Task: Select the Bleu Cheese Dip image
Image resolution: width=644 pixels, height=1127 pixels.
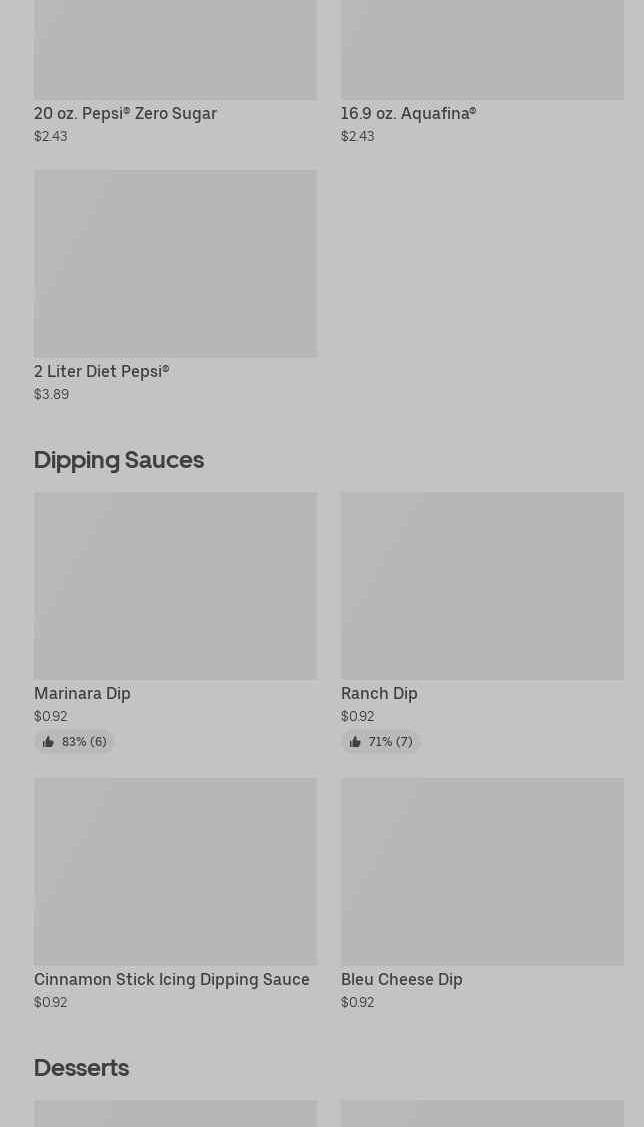Action: pos(482,871)
